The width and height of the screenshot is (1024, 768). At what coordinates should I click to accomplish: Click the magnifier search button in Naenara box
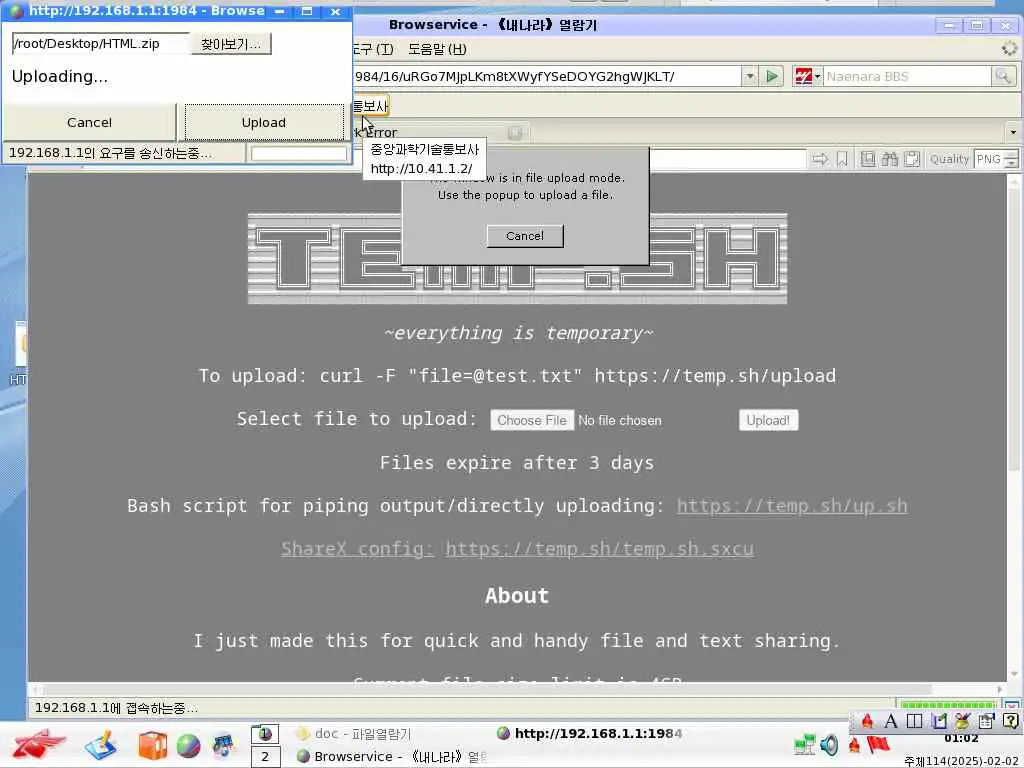pyautogui.click(x=1002, y=76)
